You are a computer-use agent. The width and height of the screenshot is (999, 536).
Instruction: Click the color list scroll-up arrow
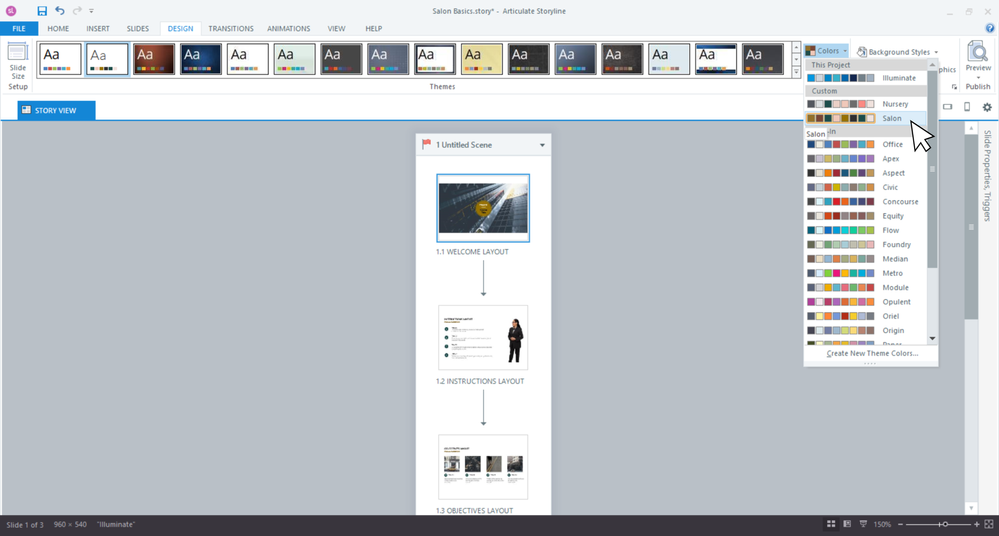coord(932,65)
